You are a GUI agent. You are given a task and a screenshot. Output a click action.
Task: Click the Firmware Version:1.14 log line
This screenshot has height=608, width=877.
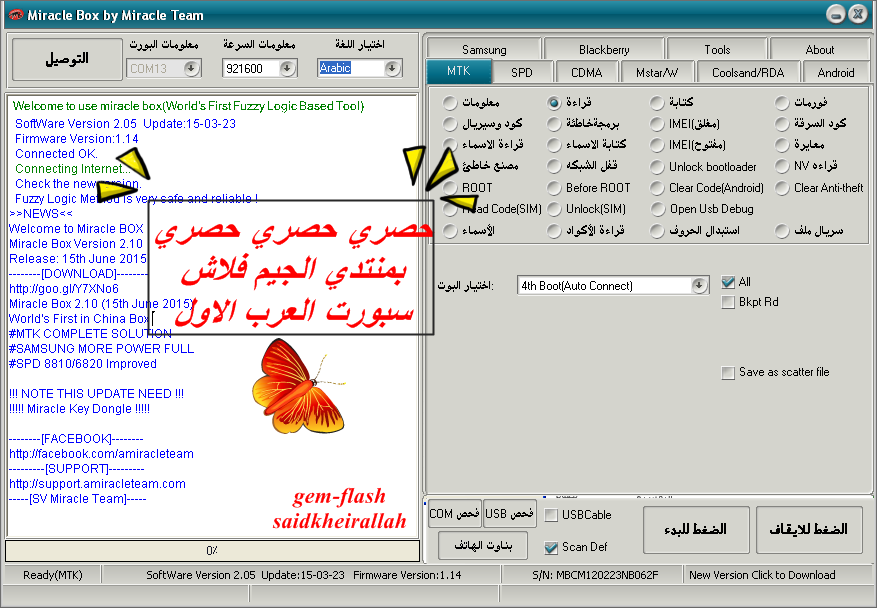coord(77,139)
